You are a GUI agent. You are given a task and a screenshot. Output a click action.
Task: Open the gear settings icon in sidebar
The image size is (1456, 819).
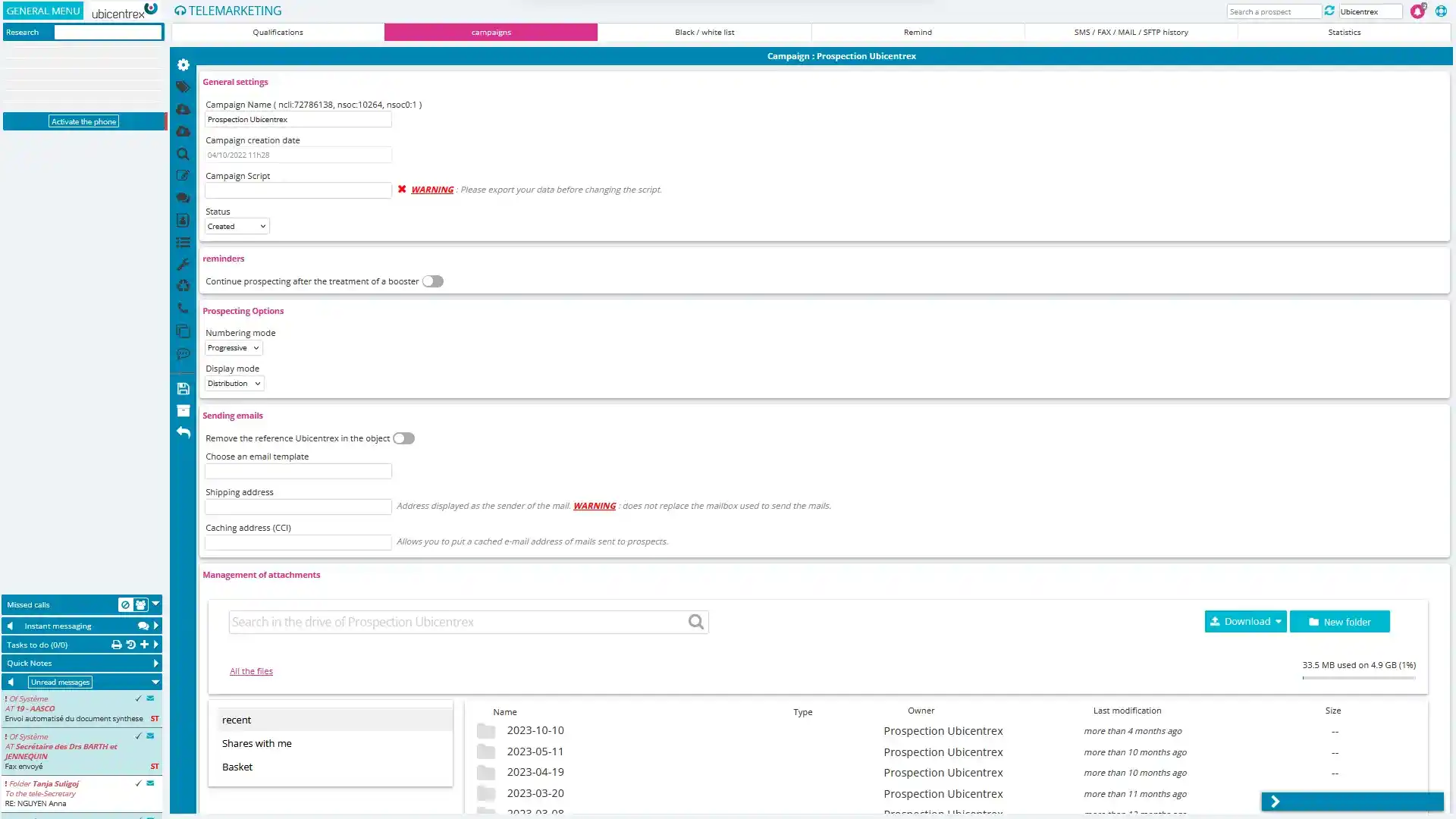pyautogui.click(x=183, y=65)
